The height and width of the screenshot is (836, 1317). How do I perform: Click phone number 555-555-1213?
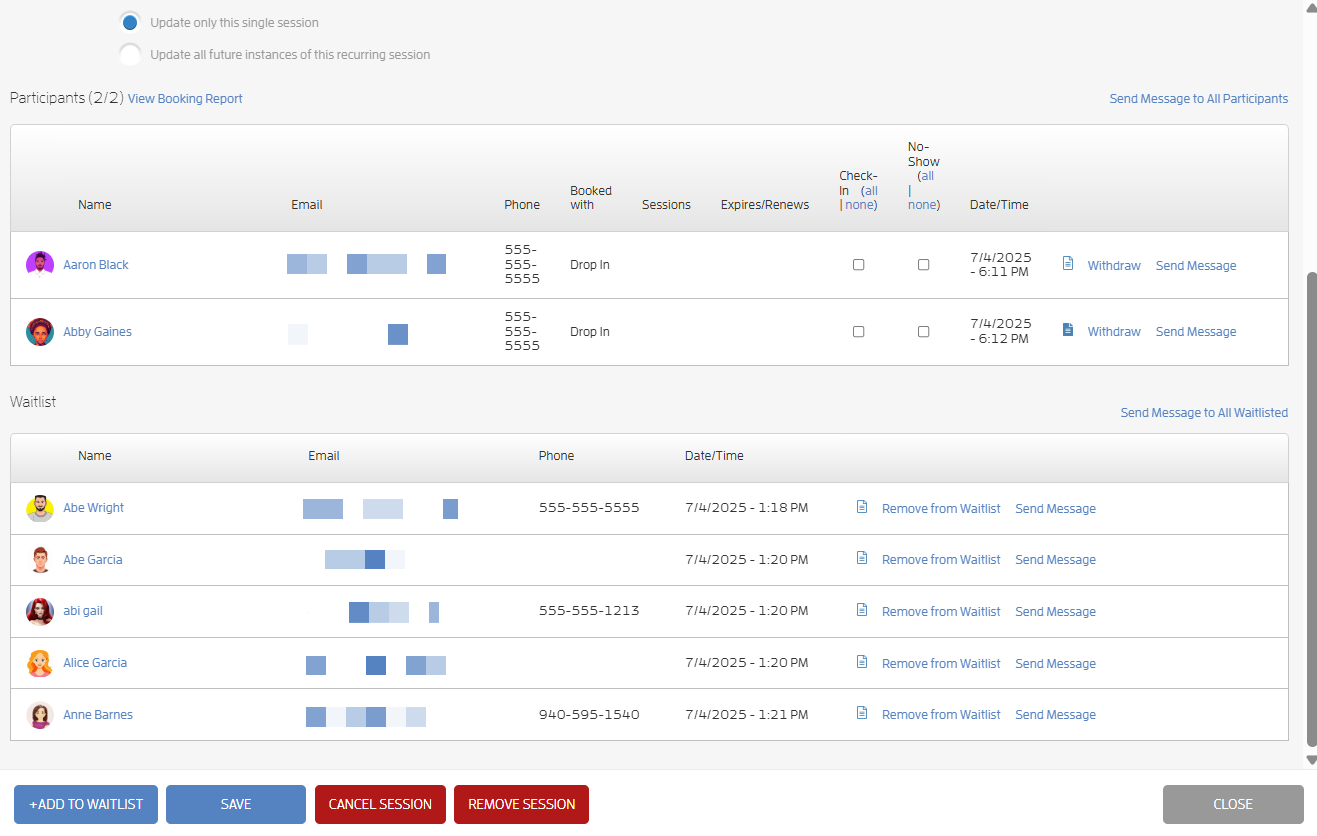[589, 611]
